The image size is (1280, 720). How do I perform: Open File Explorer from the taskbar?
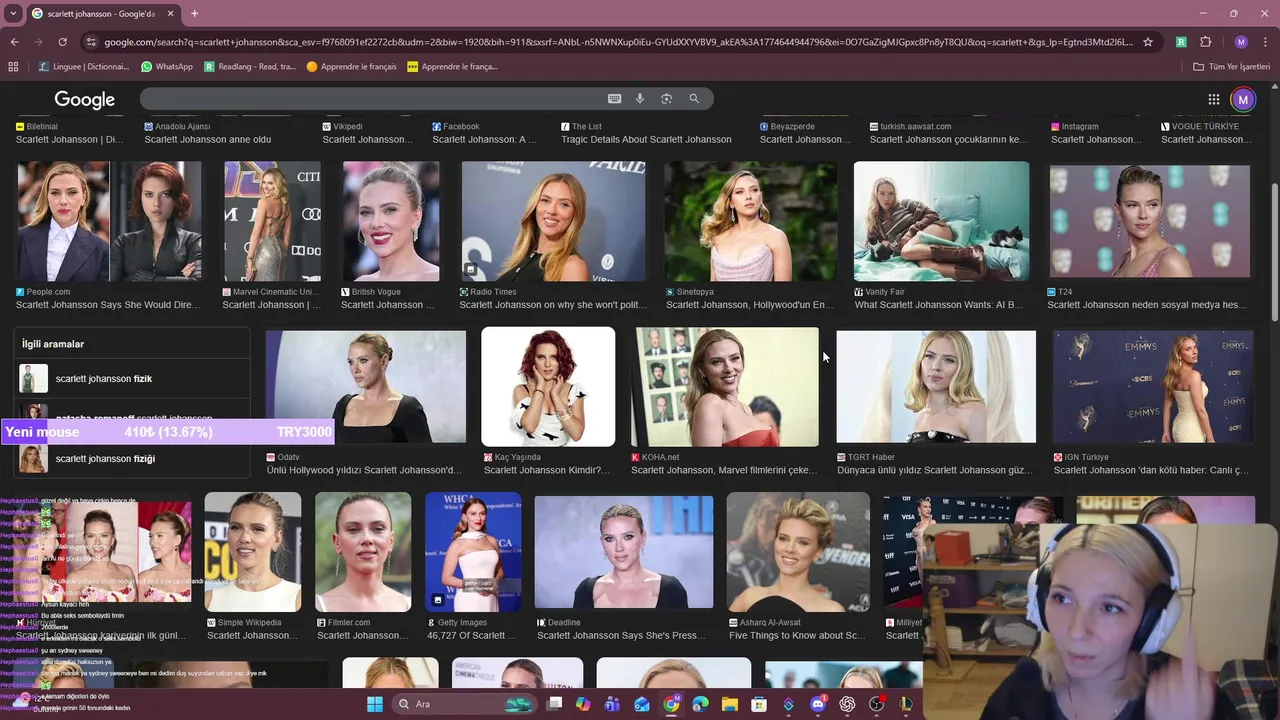(730, 704)
